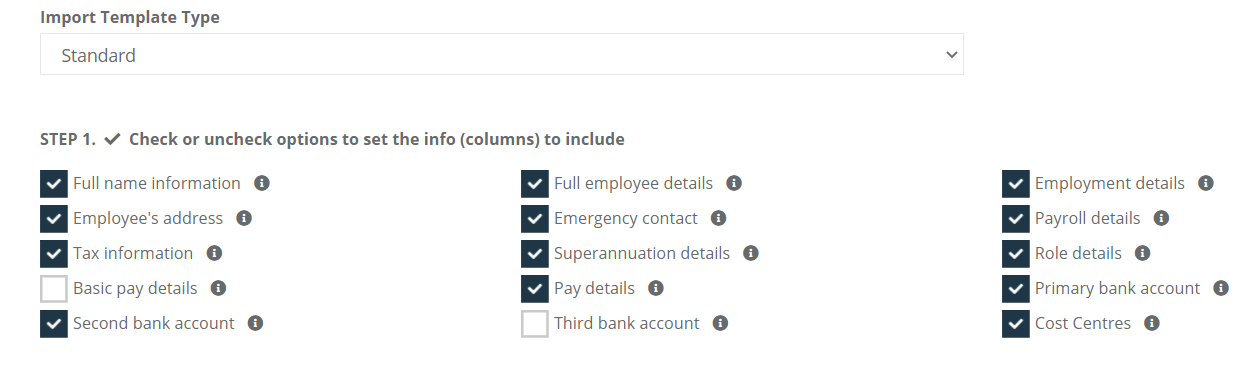1242x367 pixels.
Task: Disable the Payroll details checkbox
Action: coord(1016,219)
